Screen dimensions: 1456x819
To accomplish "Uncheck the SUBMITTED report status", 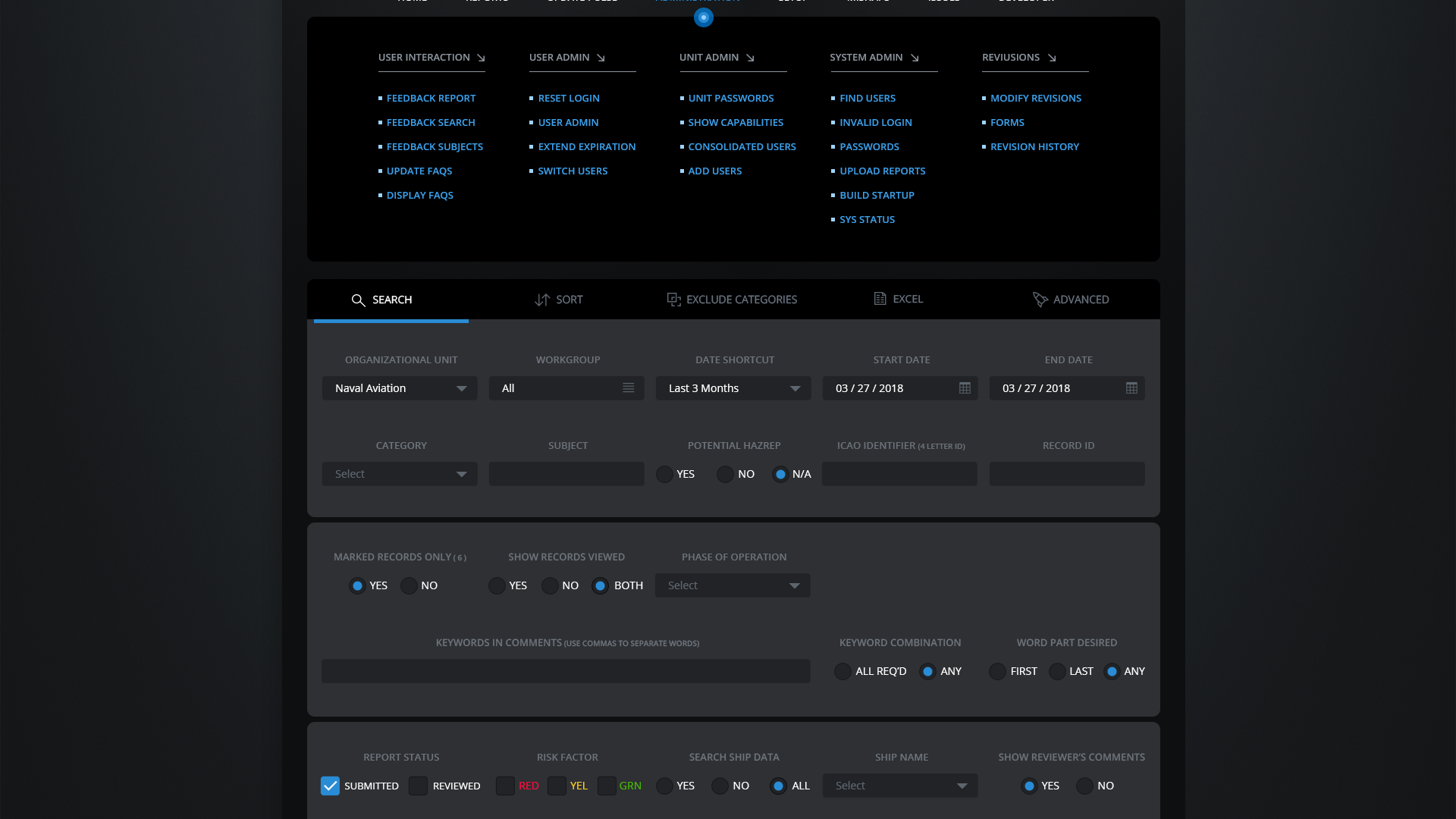I will coord(330,786).
